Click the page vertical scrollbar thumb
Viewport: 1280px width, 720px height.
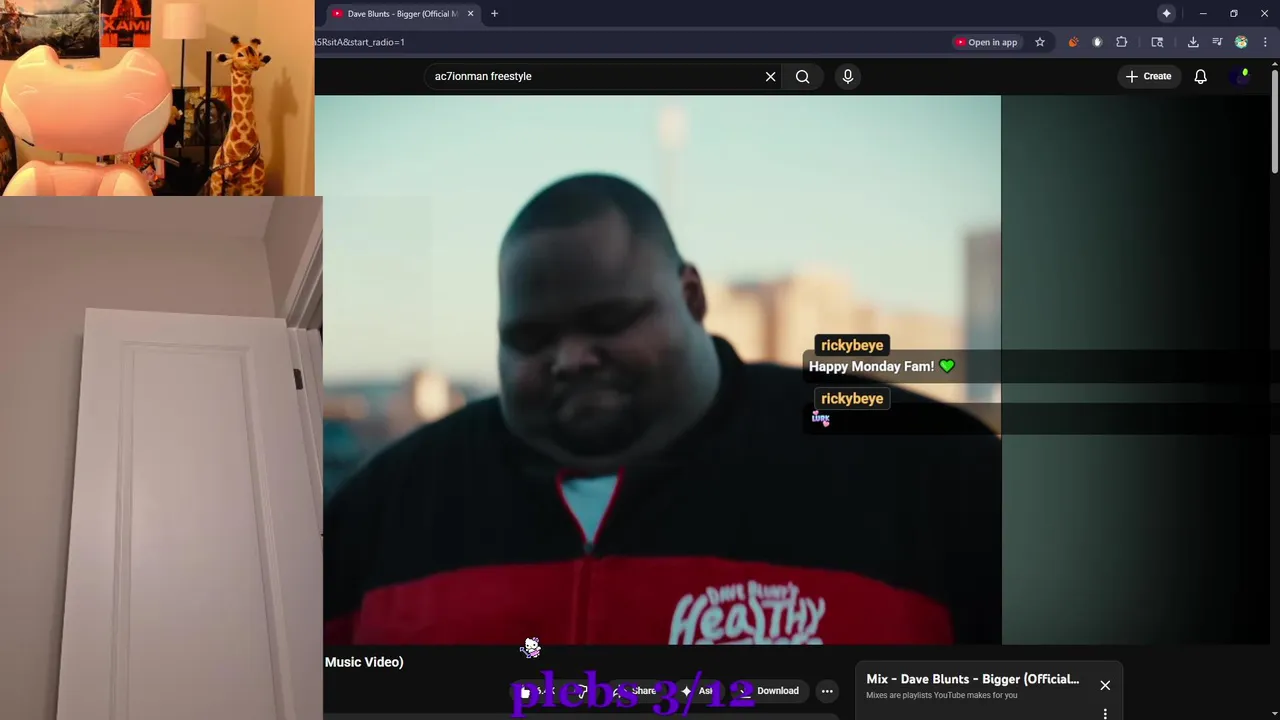1274,120
